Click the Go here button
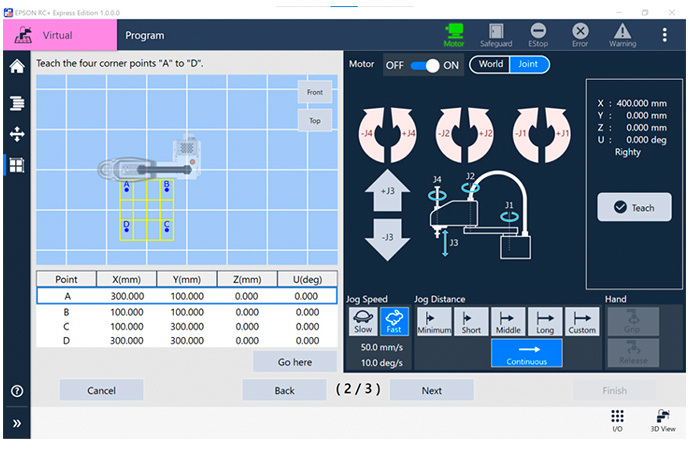The height and width of the screenshot is (460, 690). (x=294, y=361)
